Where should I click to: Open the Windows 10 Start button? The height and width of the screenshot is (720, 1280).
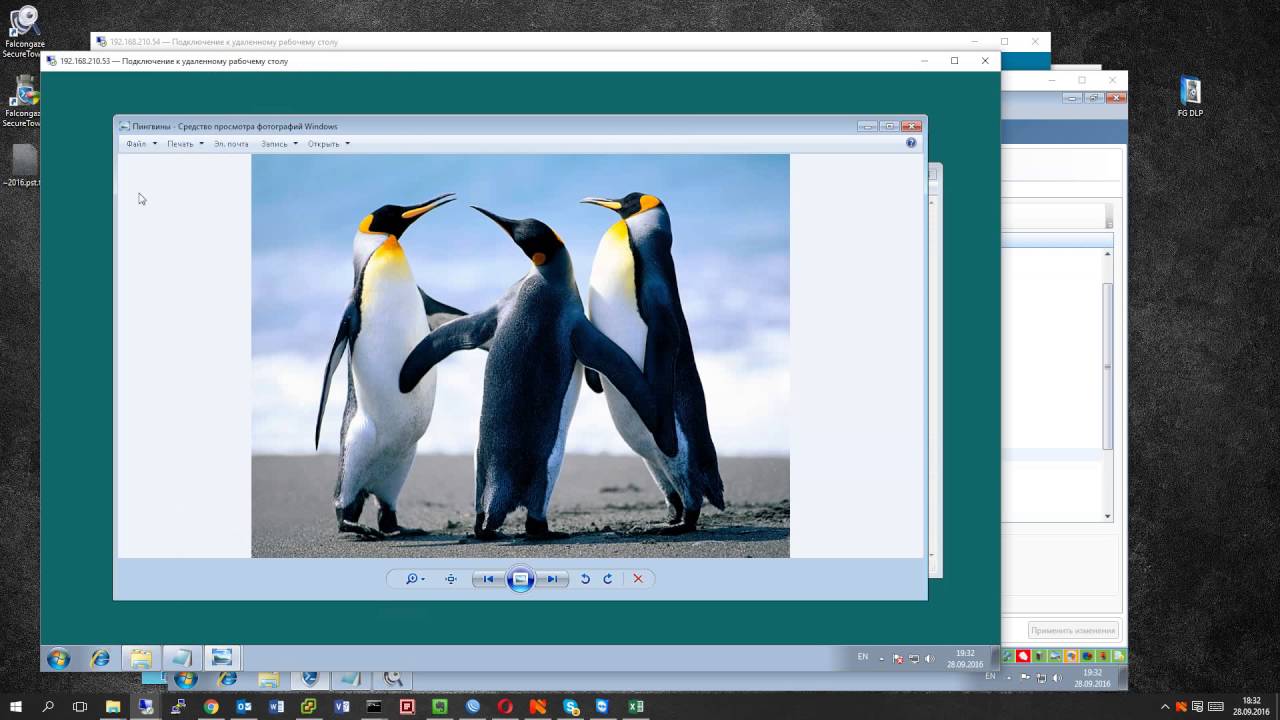point(16,707)
